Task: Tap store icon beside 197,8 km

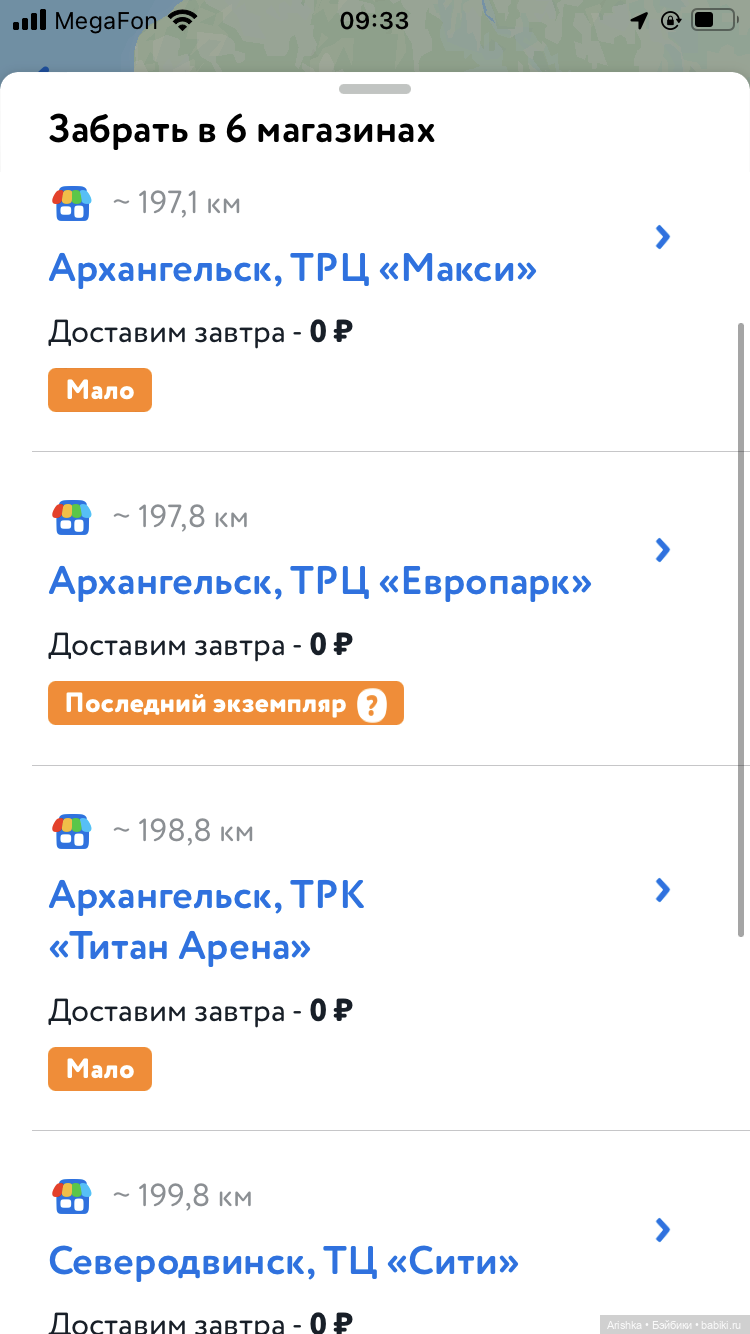Action: coord(71,517)
